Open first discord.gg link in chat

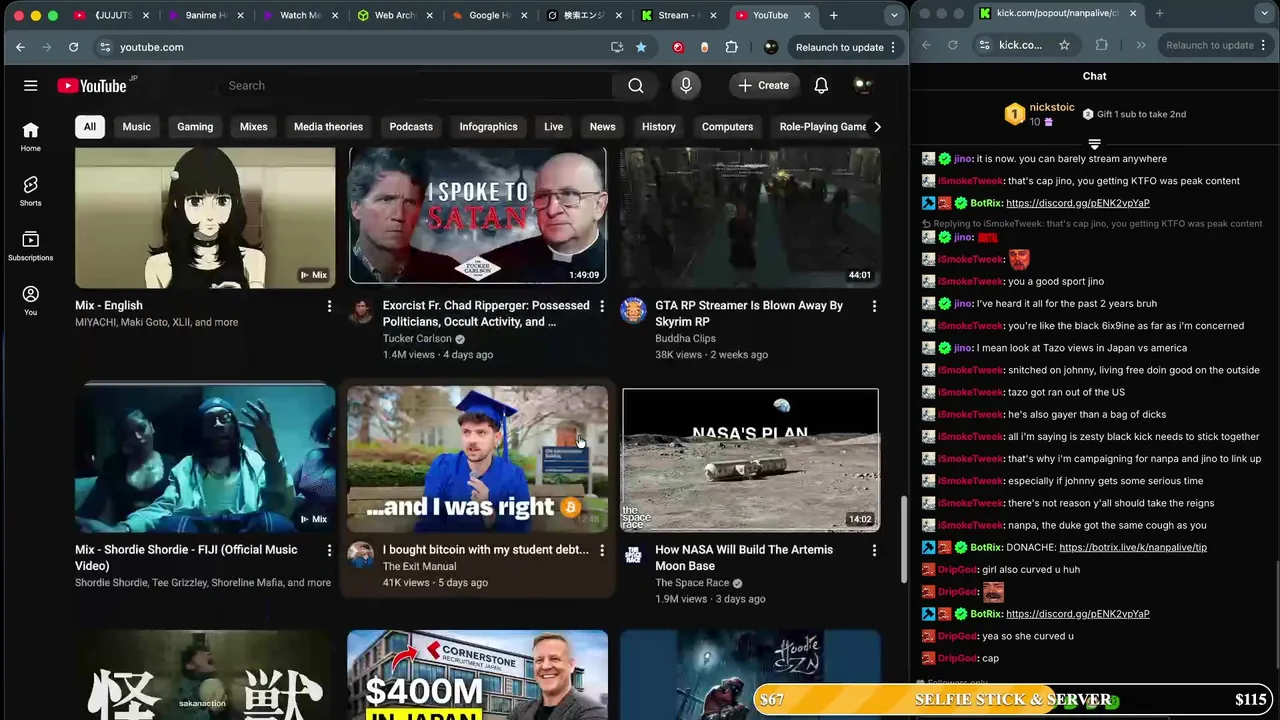point(1078,203)
